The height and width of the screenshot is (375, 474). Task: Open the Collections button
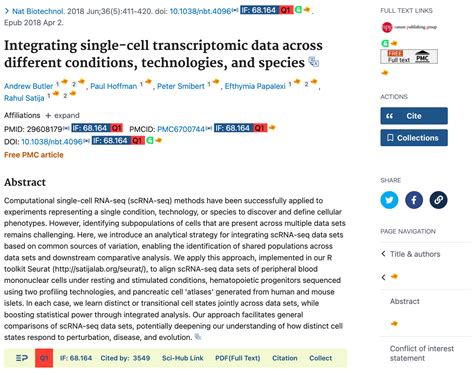click(x=414, y=138)
